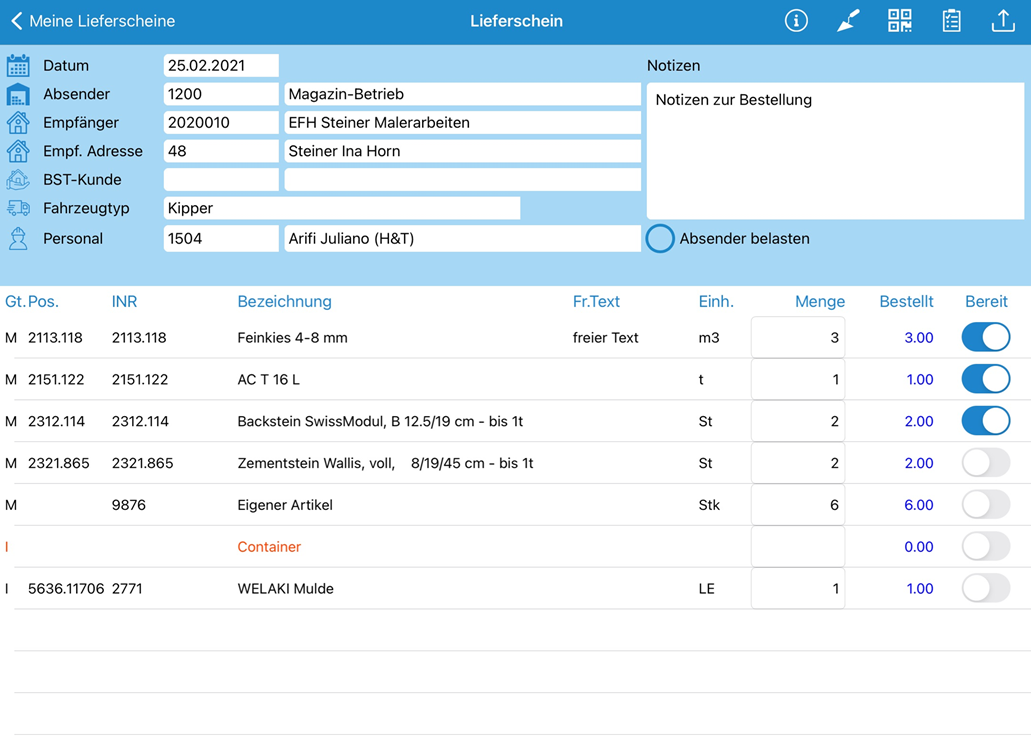Select the AC T 16 L description

[268, 380]
